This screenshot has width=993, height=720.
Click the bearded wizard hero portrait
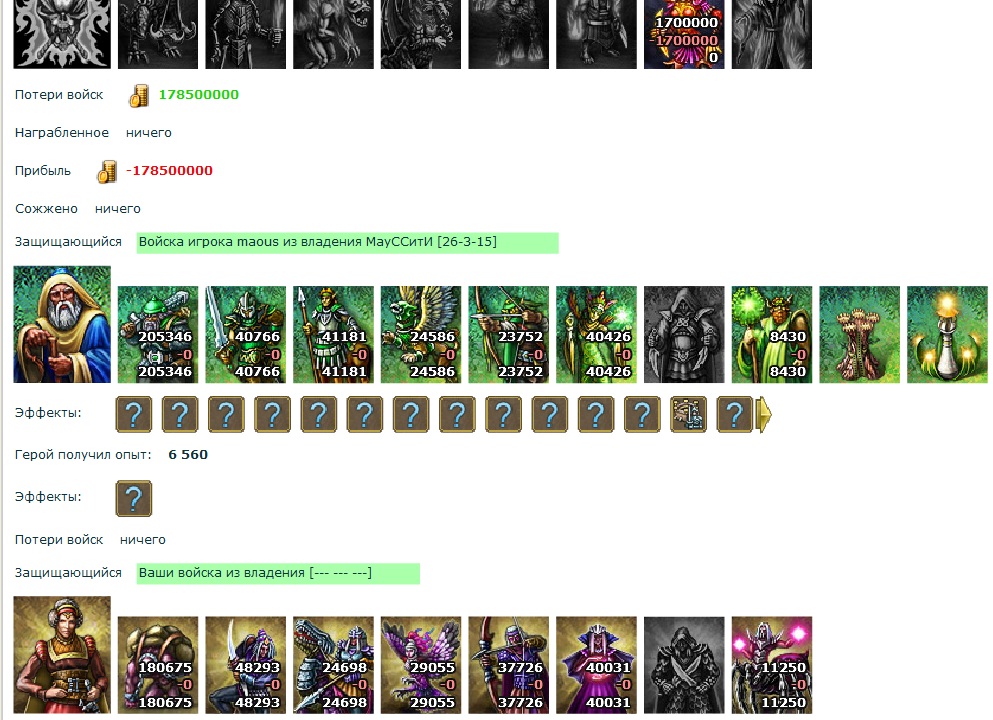62,324
